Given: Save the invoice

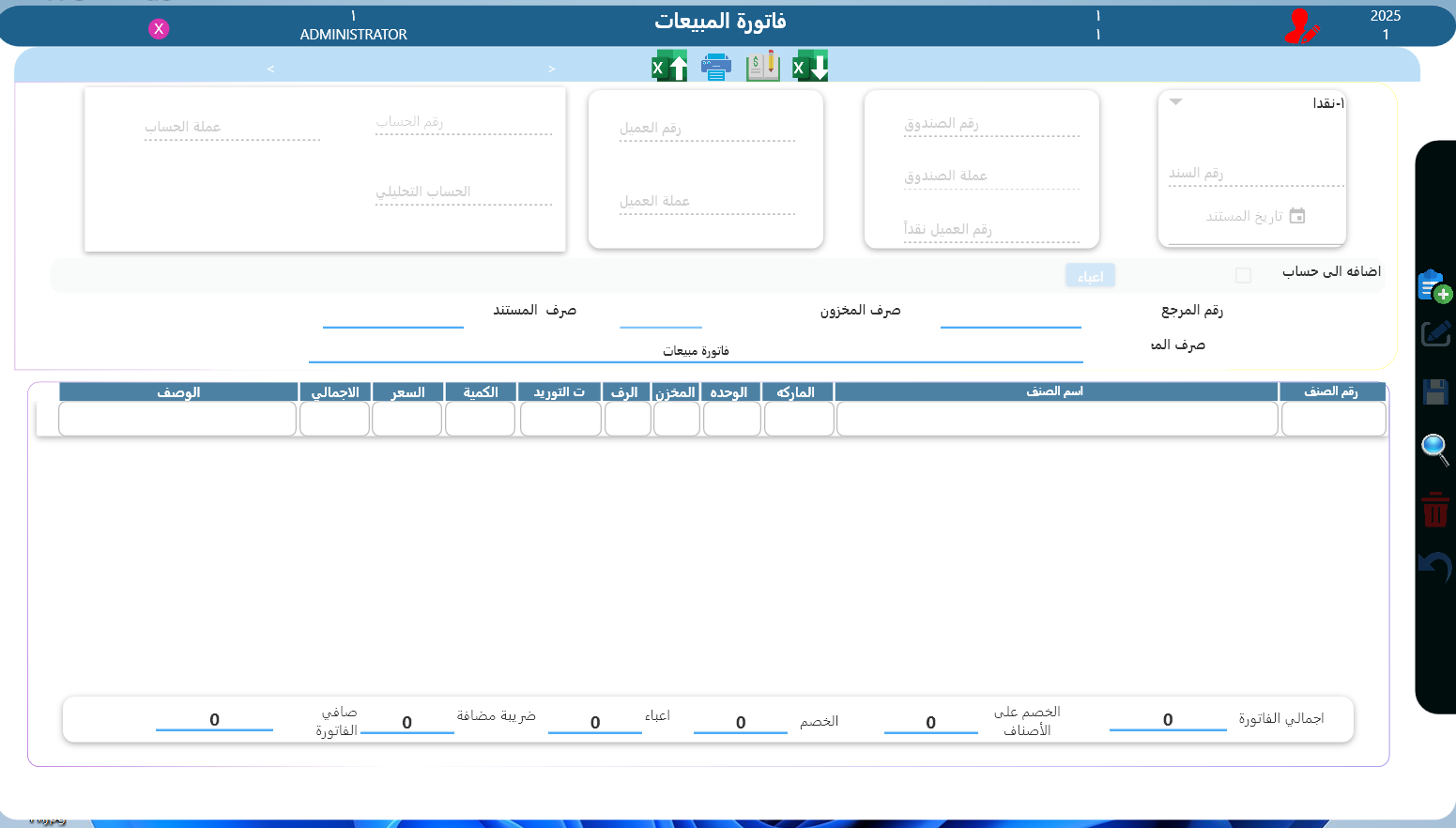Looking at the screenshot, I should click(1434, 391).
